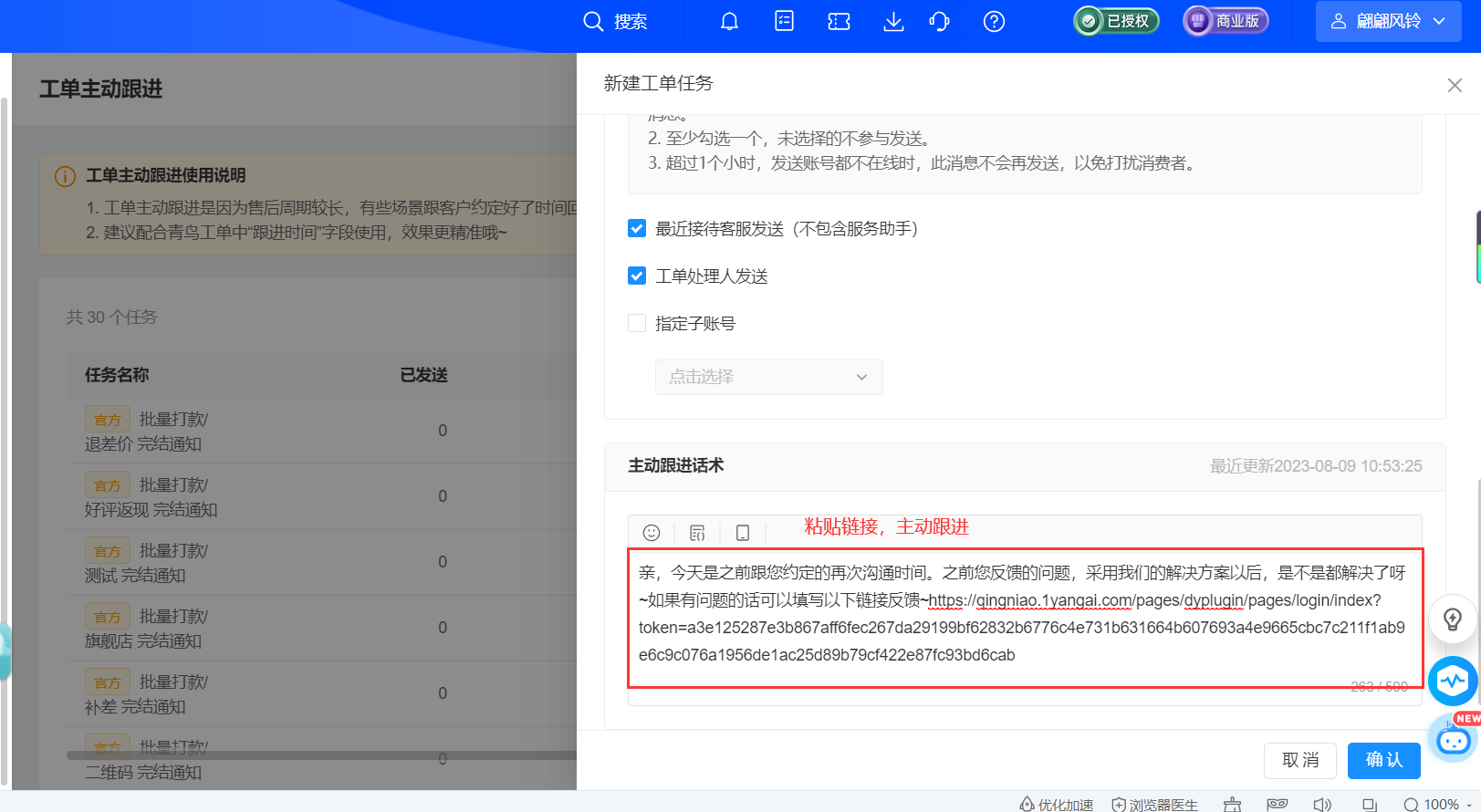This screenshot has height=812, width=1481.
Task: Click the 任务名称 column header
Action: point(117,375)
